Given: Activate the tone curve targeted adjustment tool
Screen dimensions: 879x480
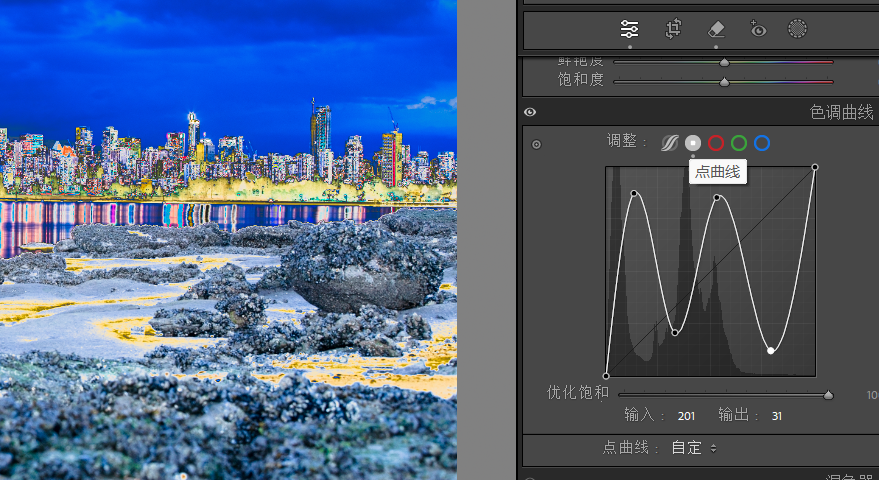Looking at the screenshot, I should 536,145.
